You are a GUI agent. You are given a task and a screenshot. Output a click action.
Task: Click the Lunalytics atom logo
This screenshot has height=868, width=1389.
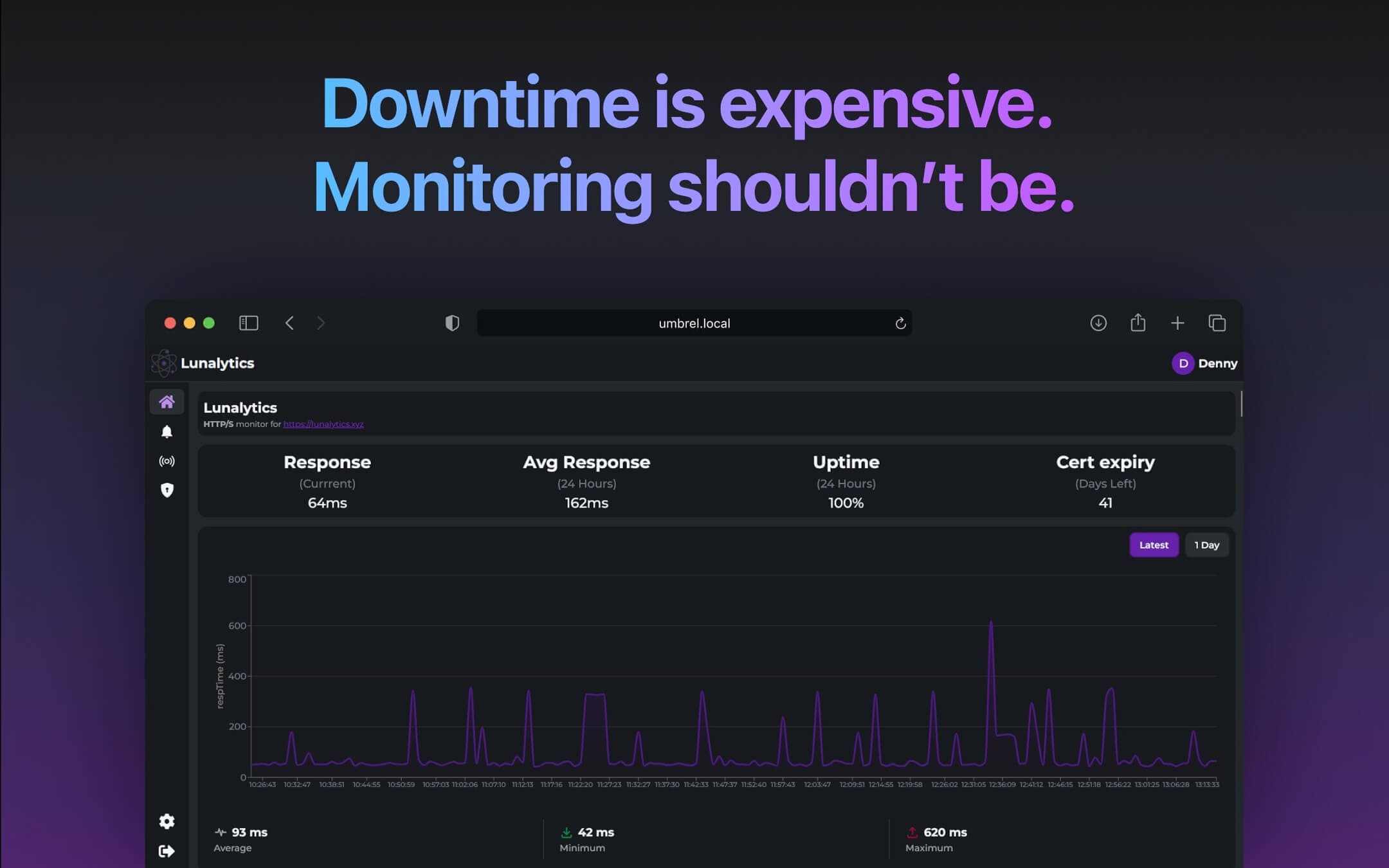(x=164, y=363)
